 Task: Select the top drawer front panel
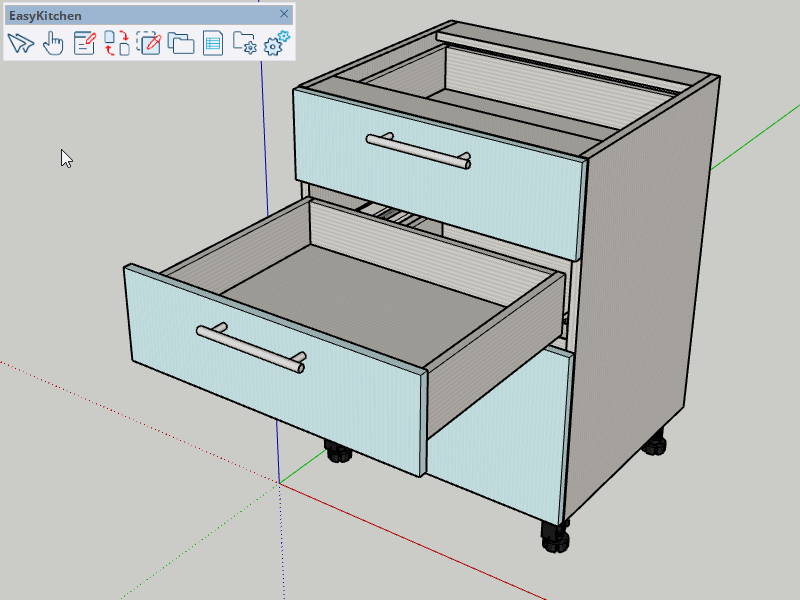tap(439, 173)
